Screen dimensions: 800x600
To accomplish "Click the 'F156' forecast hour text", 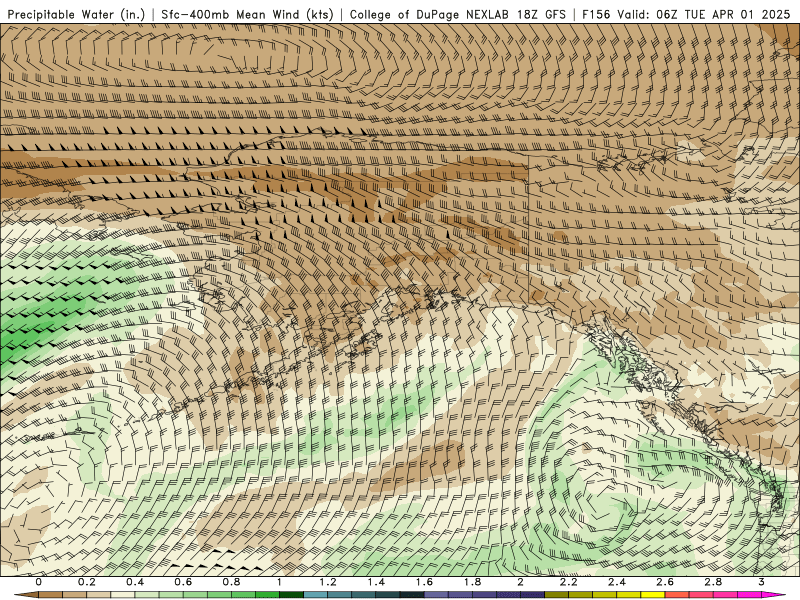I will [x=596, y=14].
